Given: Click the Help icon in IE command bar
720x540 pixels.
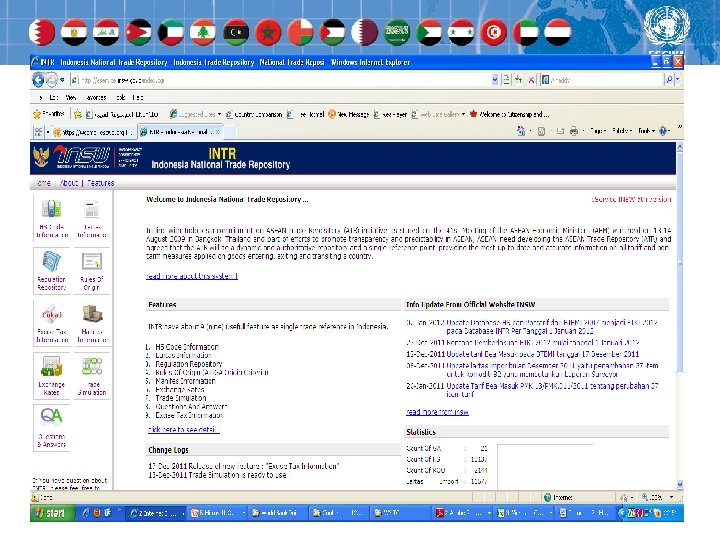Looking at the screenshot, I should click(x=663, y=131).
